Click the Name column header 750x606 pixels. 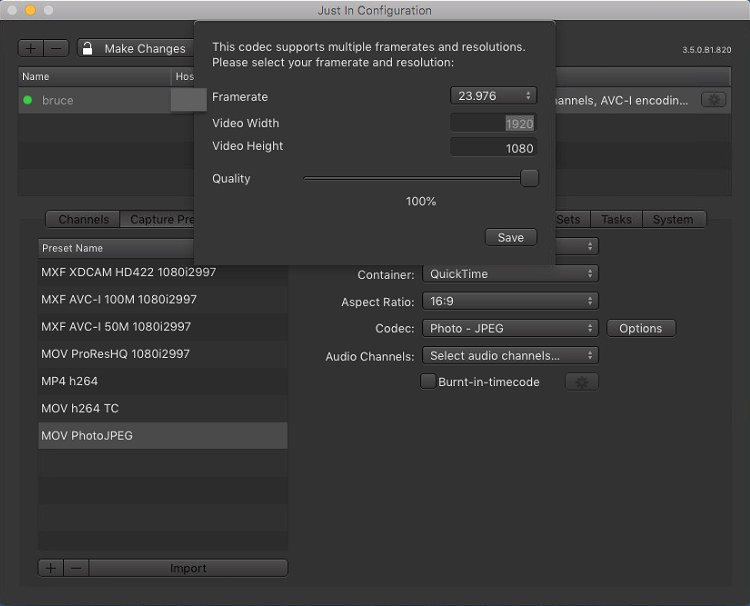94,77
